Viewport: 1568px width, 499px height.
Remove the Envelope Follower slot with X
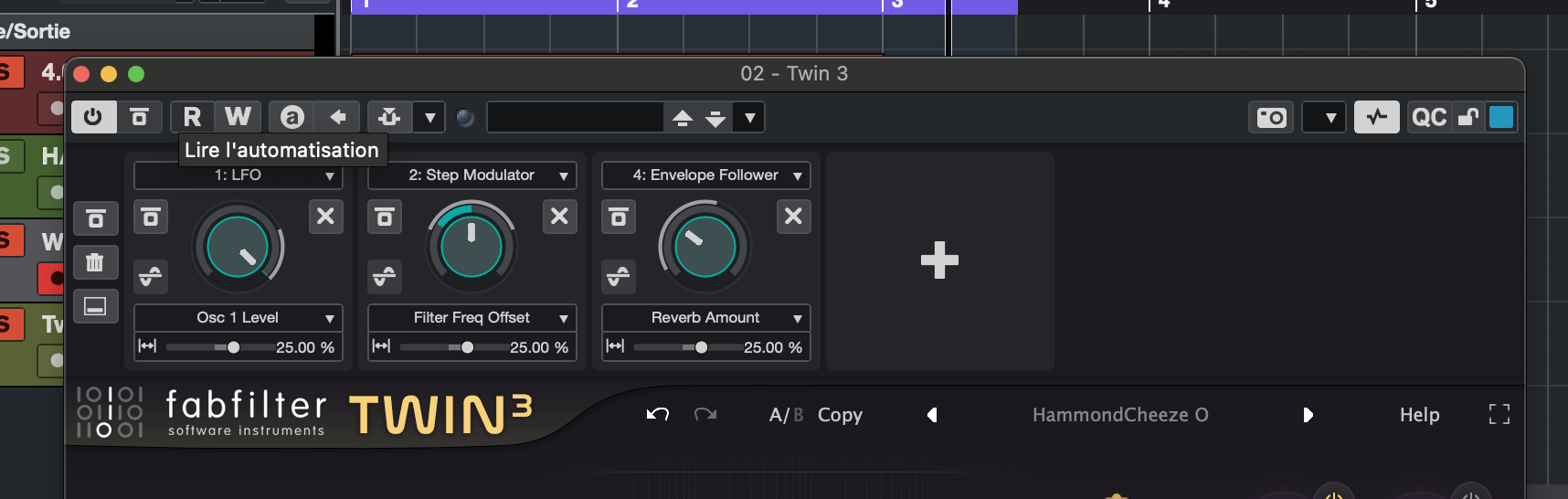(x=793, y=217)
